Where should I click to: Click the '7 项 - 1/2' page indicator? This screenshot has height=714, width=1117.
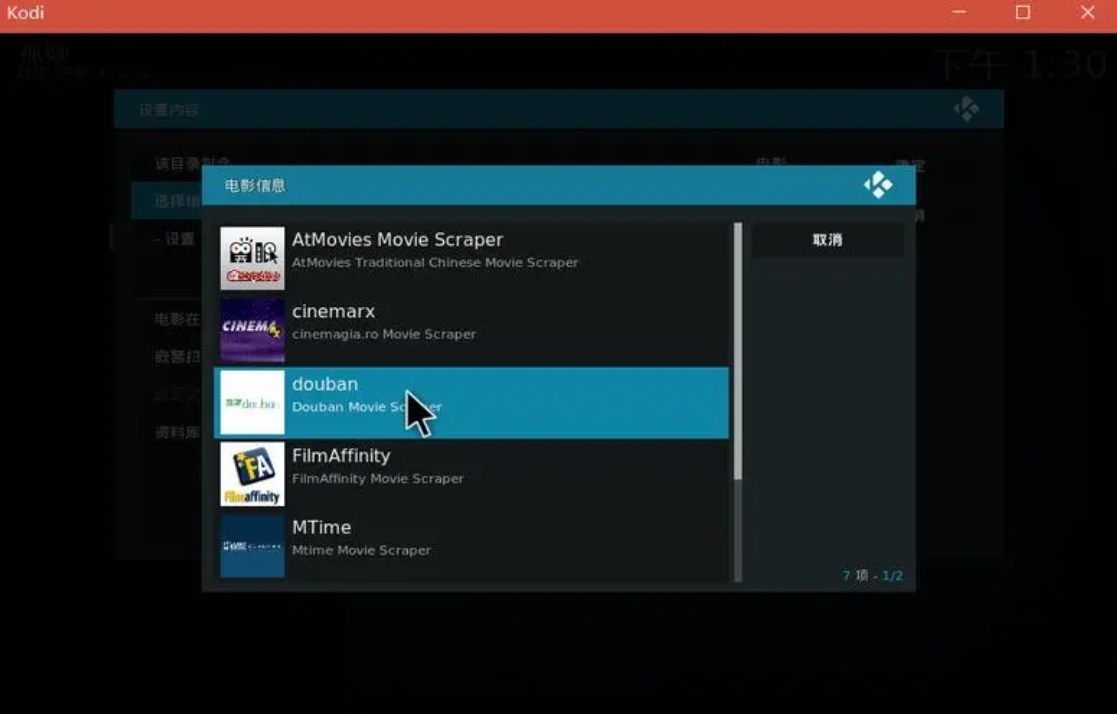(873, 575)
